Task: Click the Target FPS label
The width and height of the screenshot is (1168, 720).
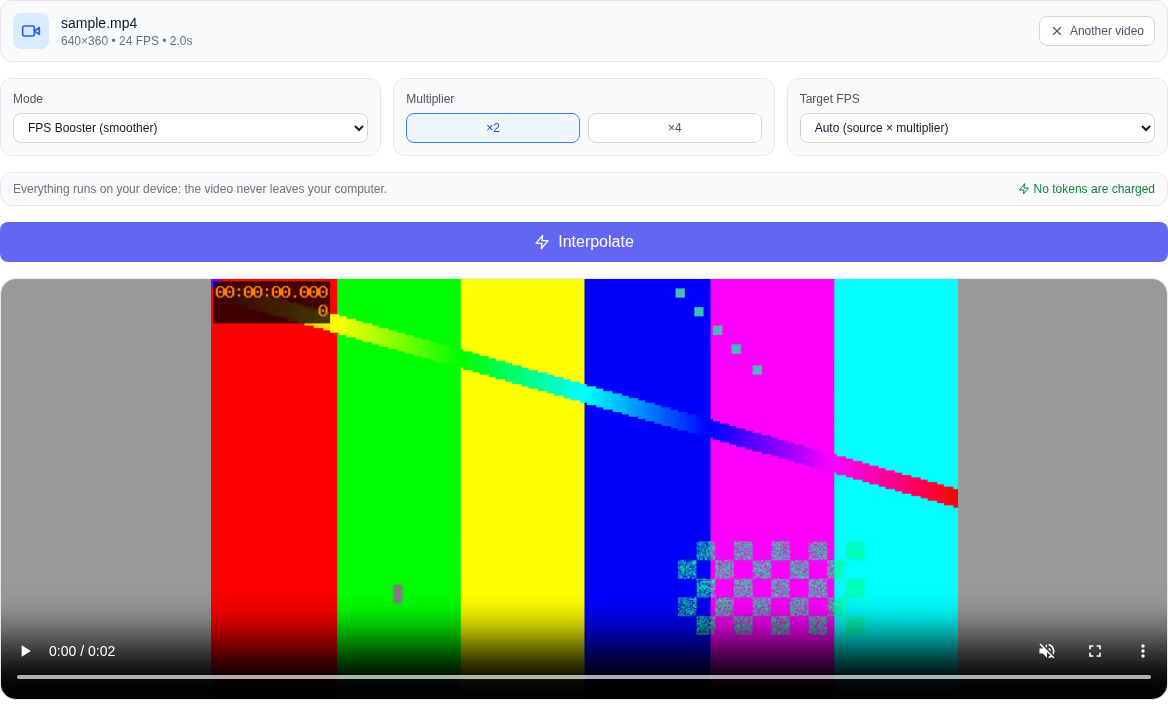Action: tap(829, 99)
